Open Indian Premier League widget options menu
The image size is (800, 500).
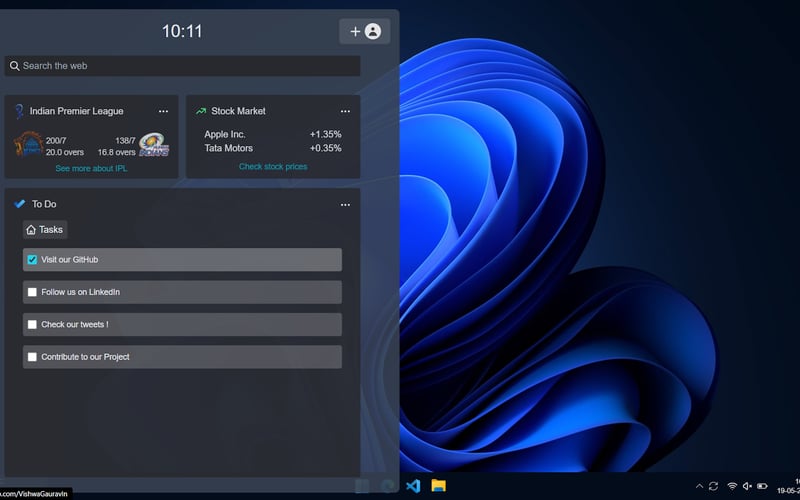pos(163,111)
